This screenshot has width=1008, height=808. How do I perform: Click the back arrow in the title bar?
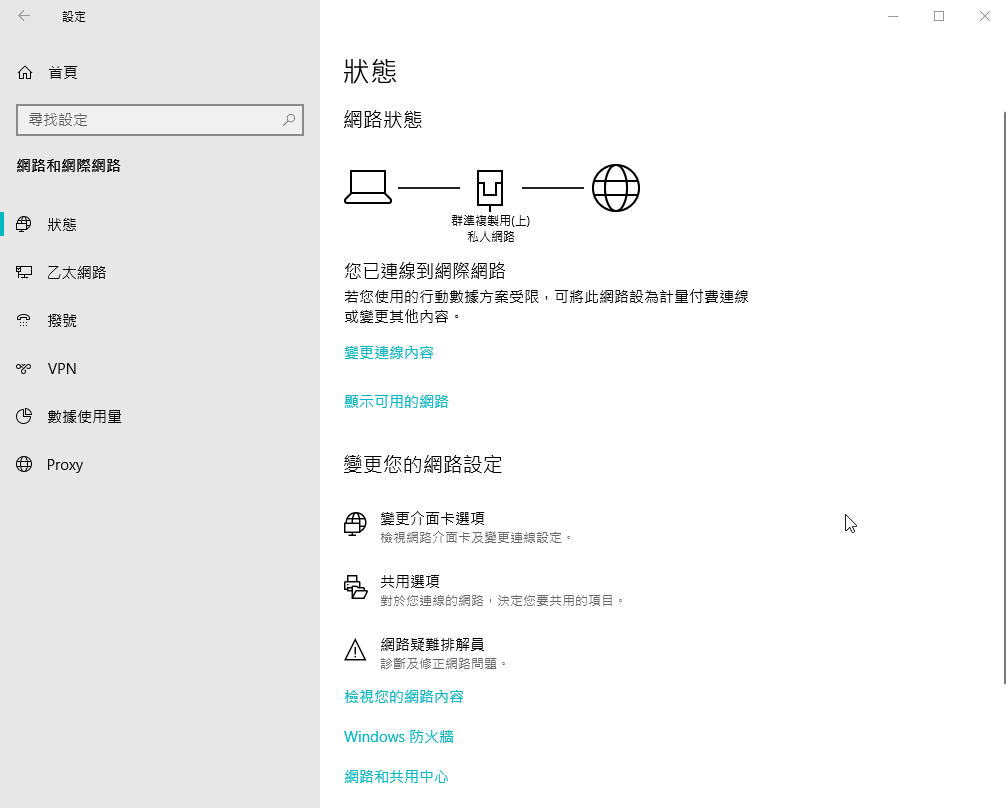pos(24,16)
